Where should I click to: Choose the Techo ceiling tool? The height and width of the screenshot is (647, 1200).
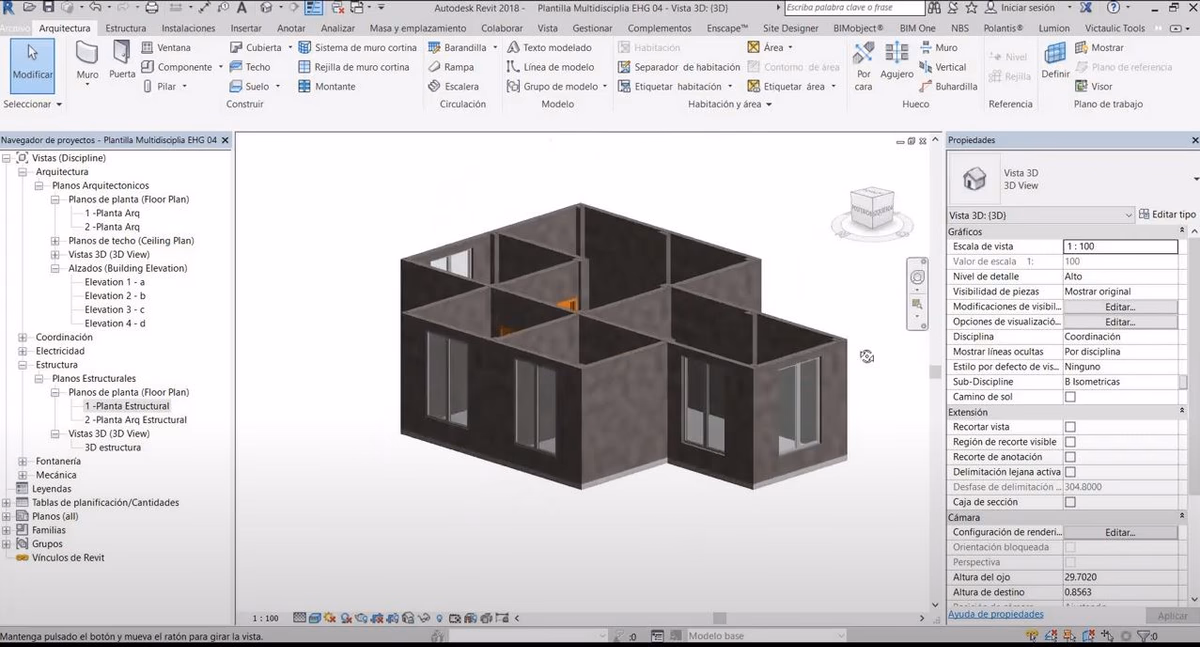click(250, 67)
